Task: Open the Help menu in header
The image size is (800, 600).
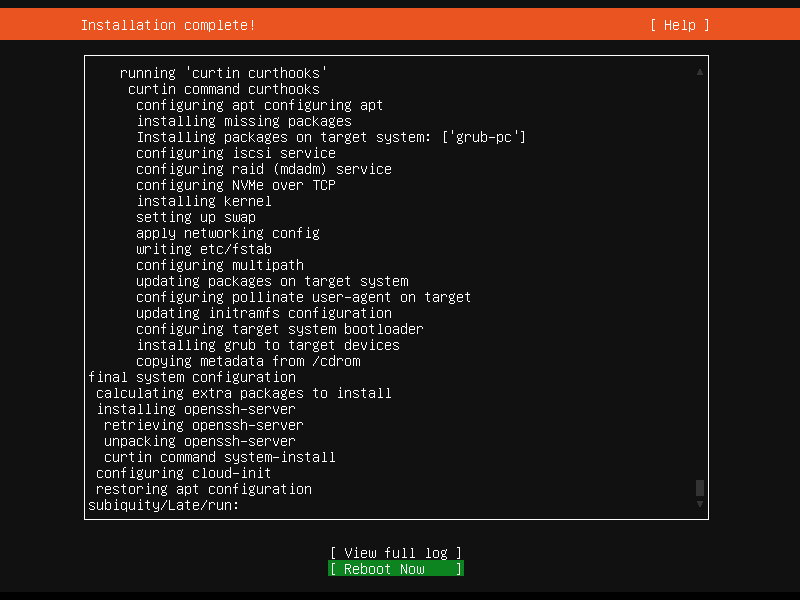Action: 679,25
